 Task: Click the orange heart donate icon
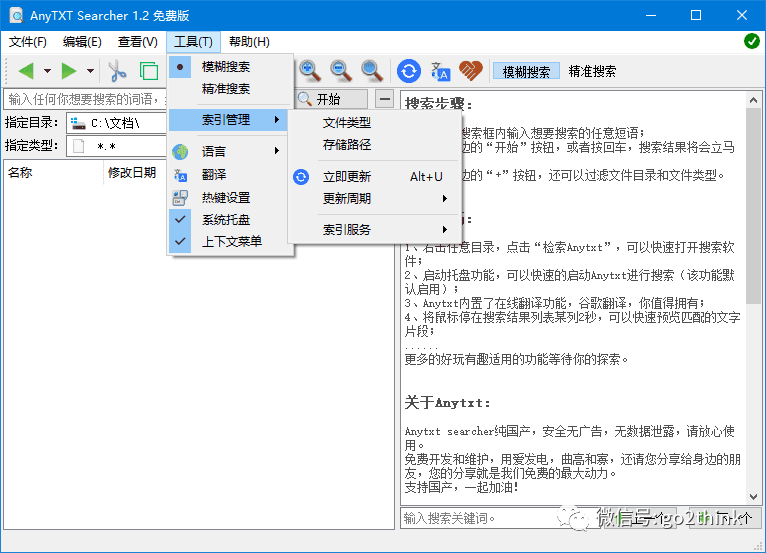tap(471, 71)
